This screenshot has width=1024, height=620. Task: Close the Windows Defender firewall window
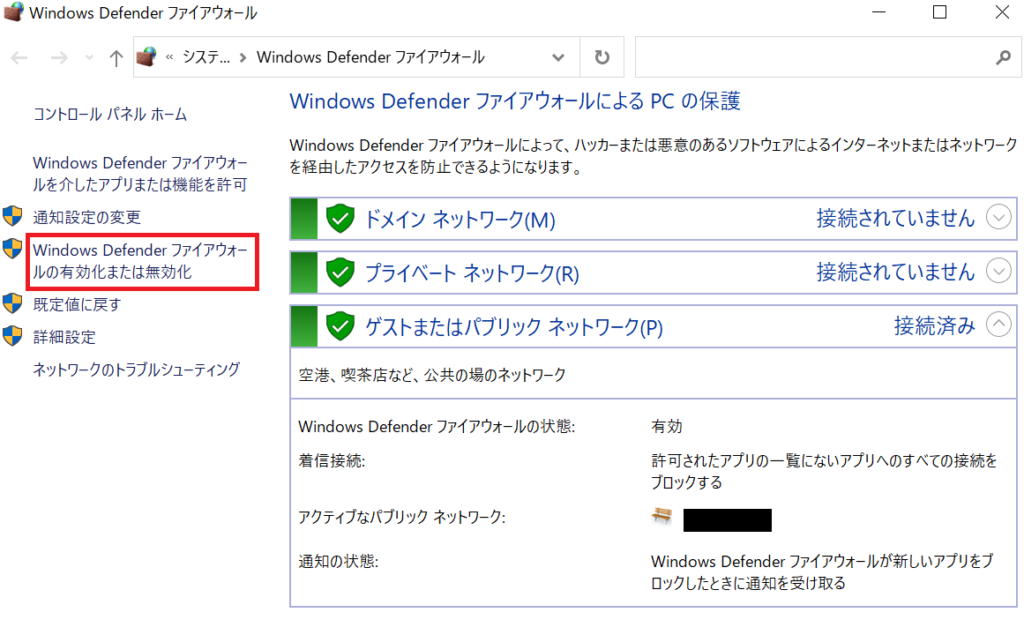pos(1002,12)
